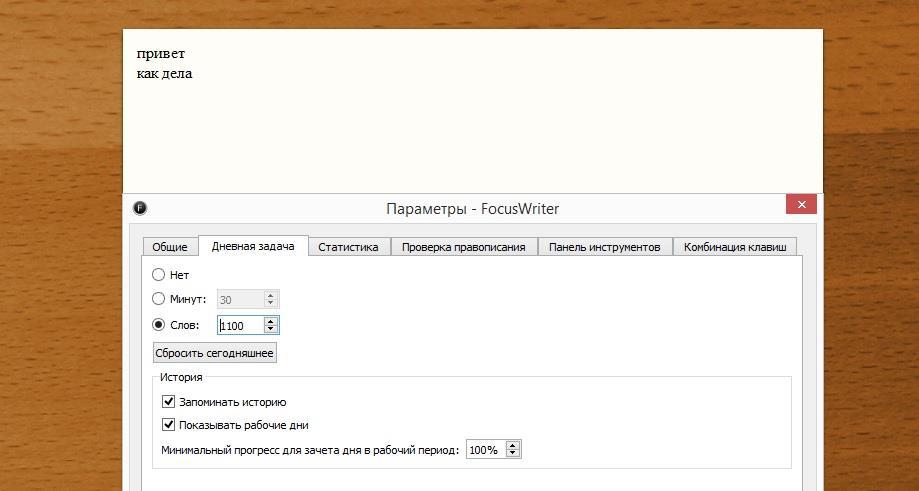Click the FocusWriter icon in dialog title bar
919x491 pixels.
pos(140,208)
